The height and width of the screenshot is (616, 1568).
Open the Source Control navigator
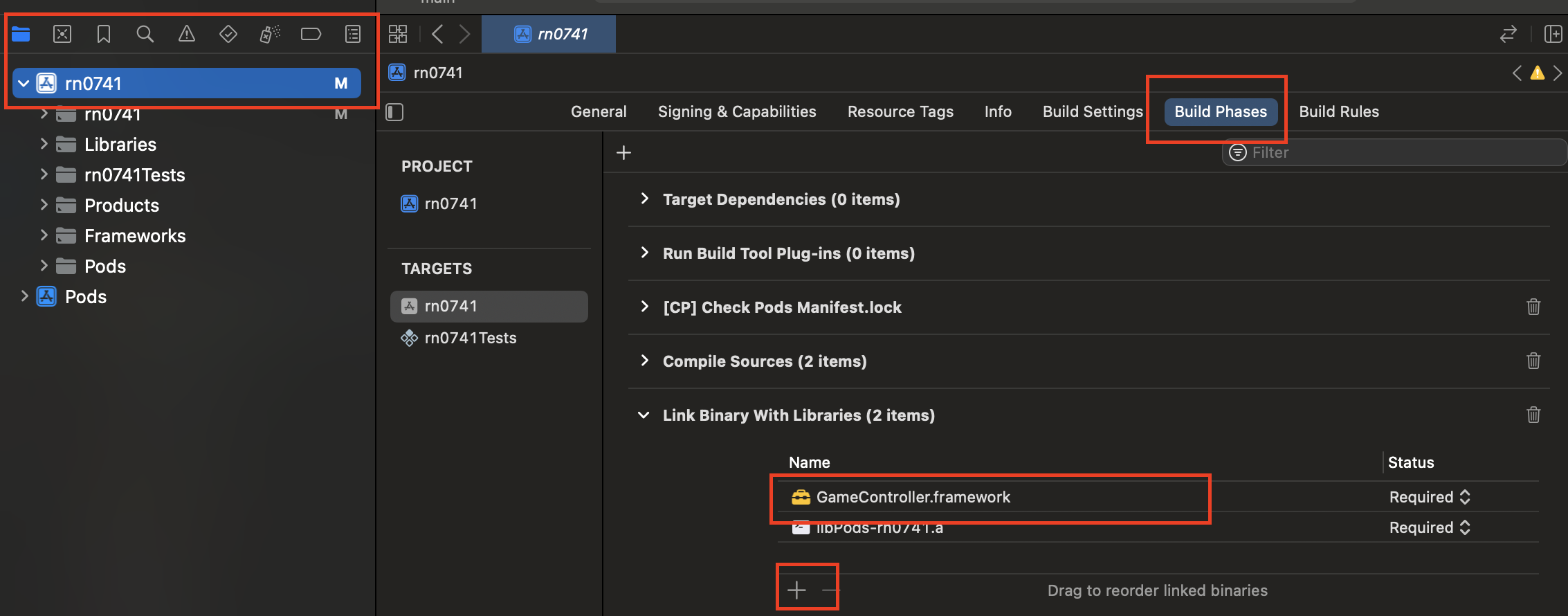coord(62,34)
